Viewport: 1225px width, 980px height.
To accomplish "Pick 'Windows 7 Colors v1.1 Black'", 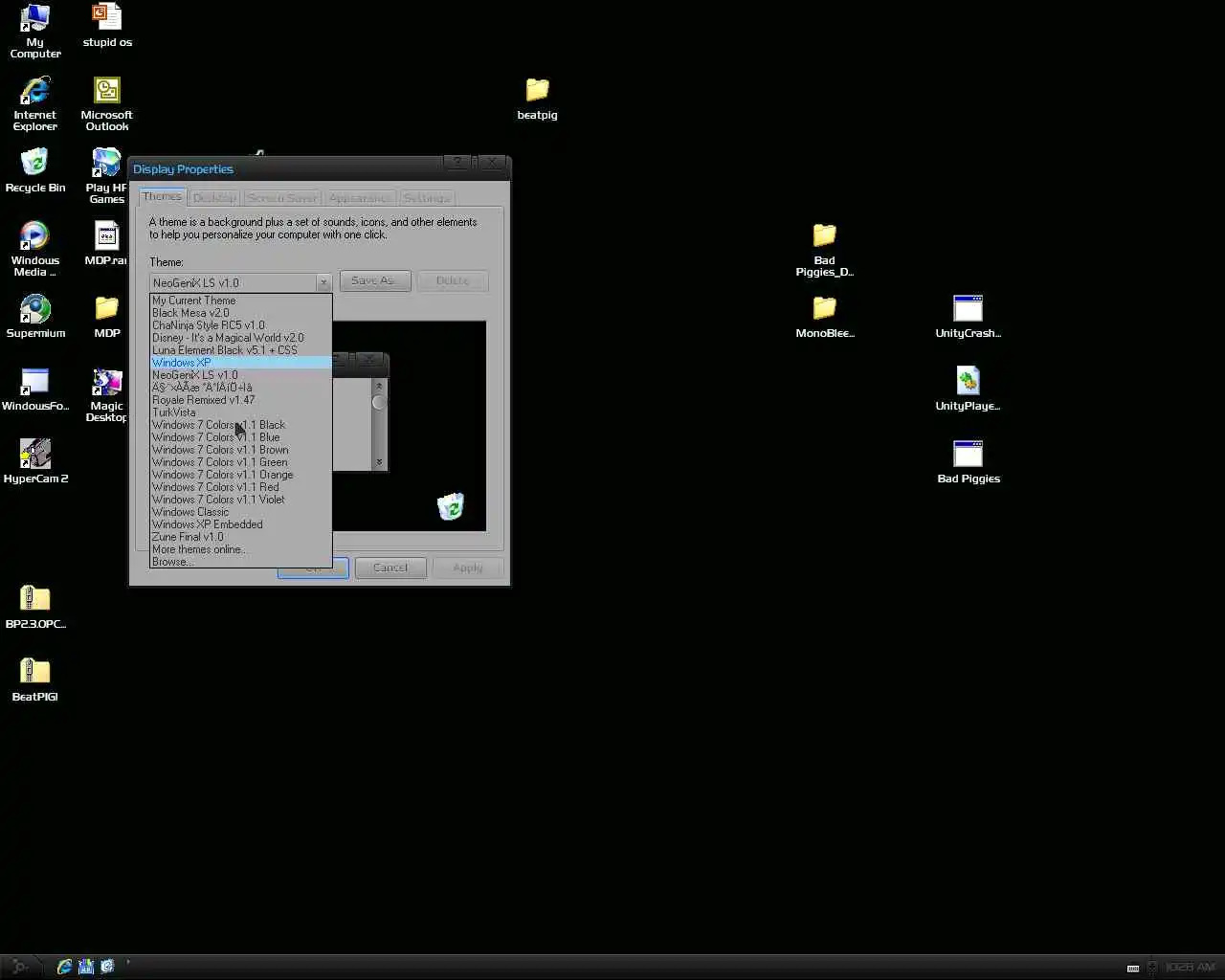I will [x=241, y=425].
